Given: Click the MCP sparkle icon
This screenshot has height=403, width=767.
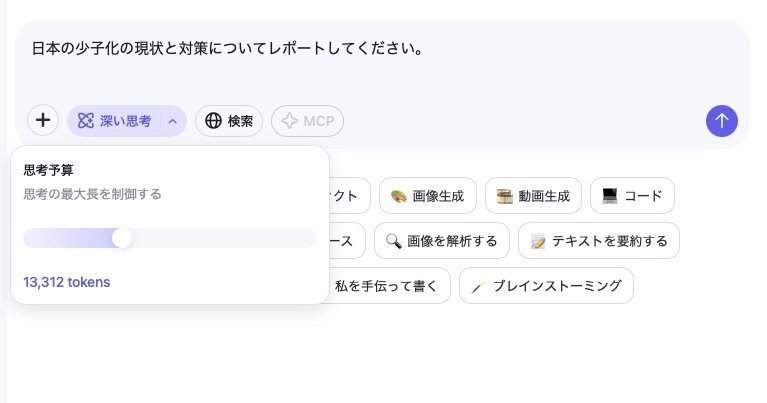Looking at the screenshot, I should 289,121.
